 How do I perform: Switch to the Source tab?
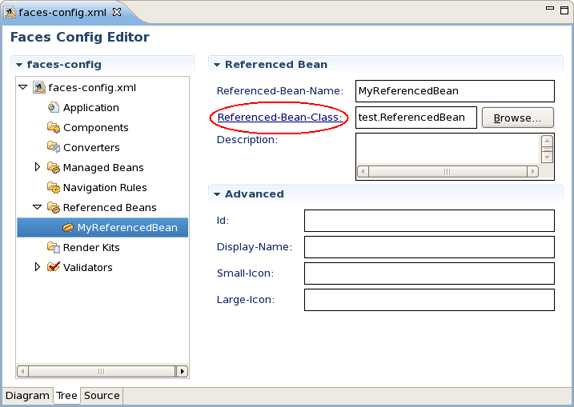(x=102, y=396)
